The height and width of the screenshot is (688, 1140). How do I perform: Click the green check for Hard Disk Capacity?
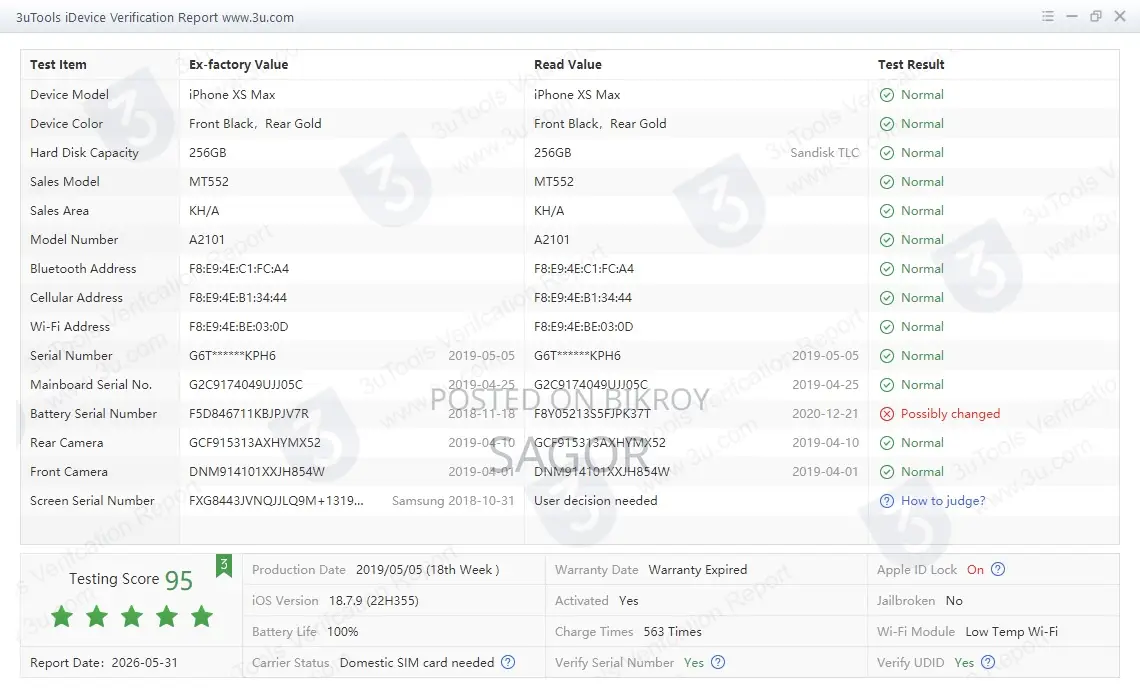887,153
